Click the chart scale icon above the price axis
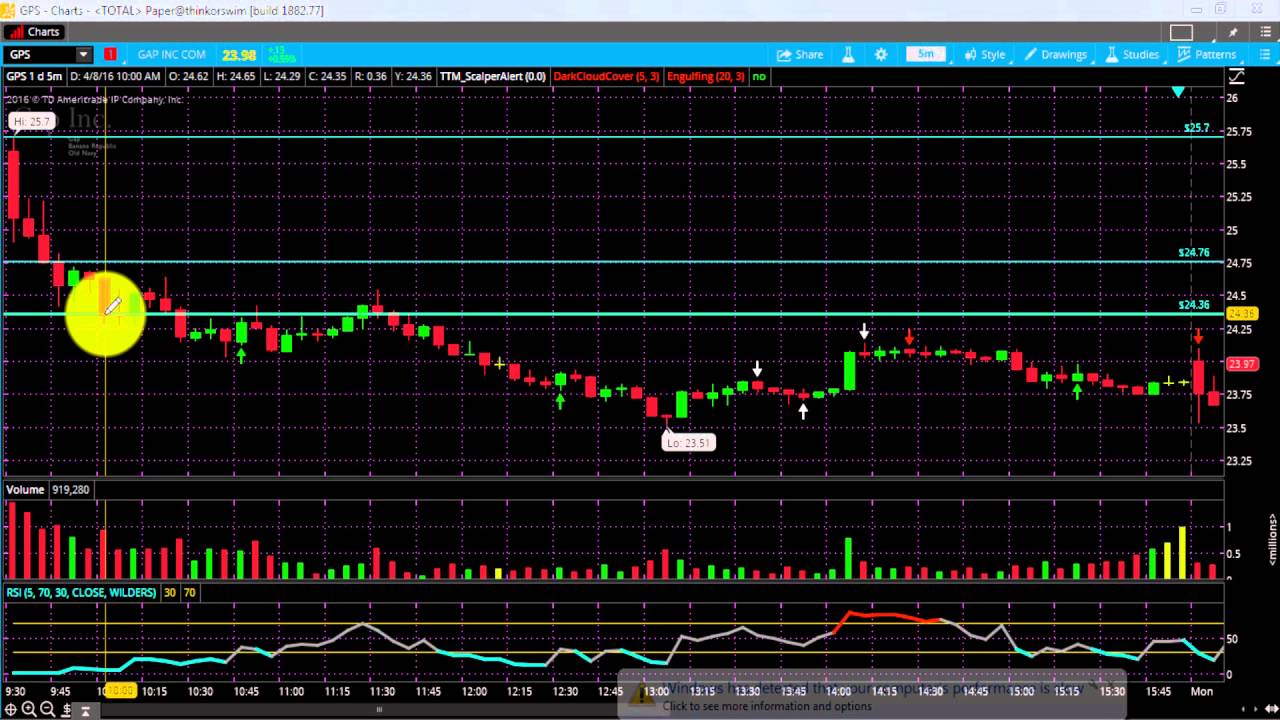The image size is (1280, 720). [x=1237, y=76]
